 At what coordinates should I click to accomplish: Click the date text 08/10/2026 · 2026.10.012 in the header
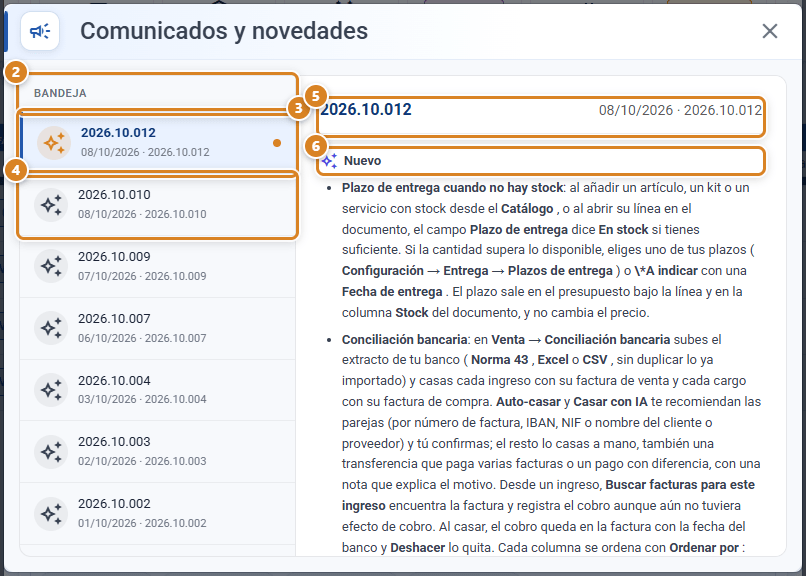[680, 110]
